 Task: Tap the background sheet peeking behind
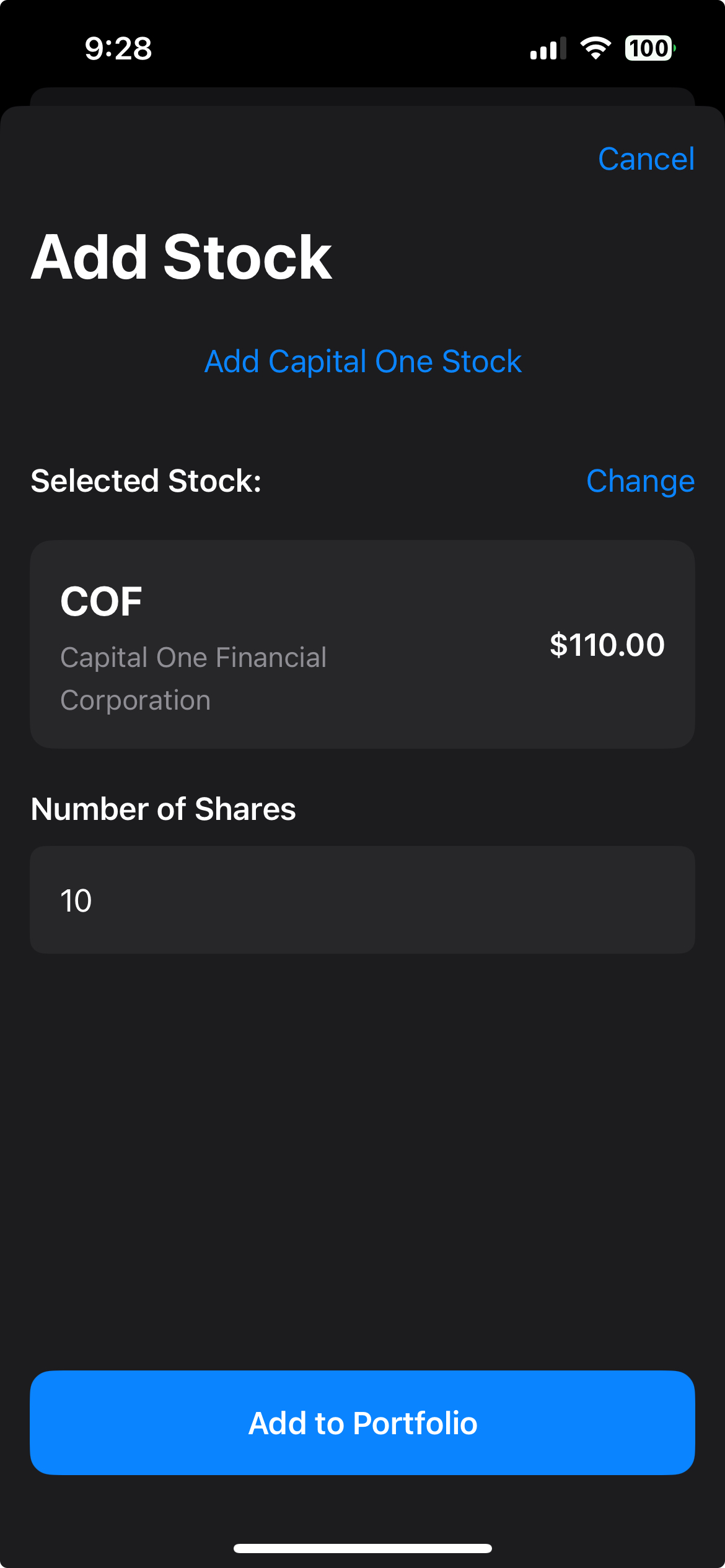click(362, 96)
